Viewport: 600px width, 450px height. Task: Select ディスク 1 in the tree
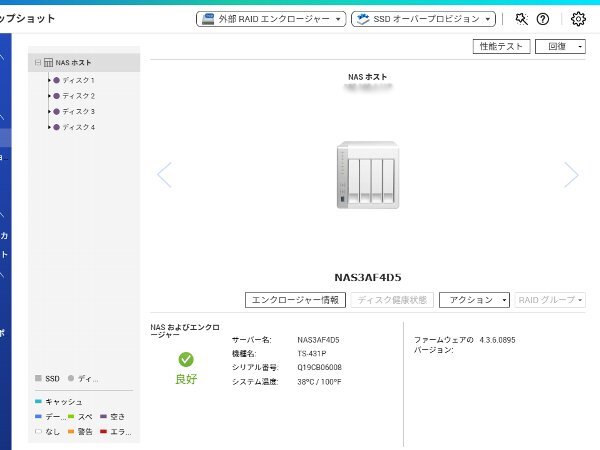pyautogui.click(x=78, y=80)
